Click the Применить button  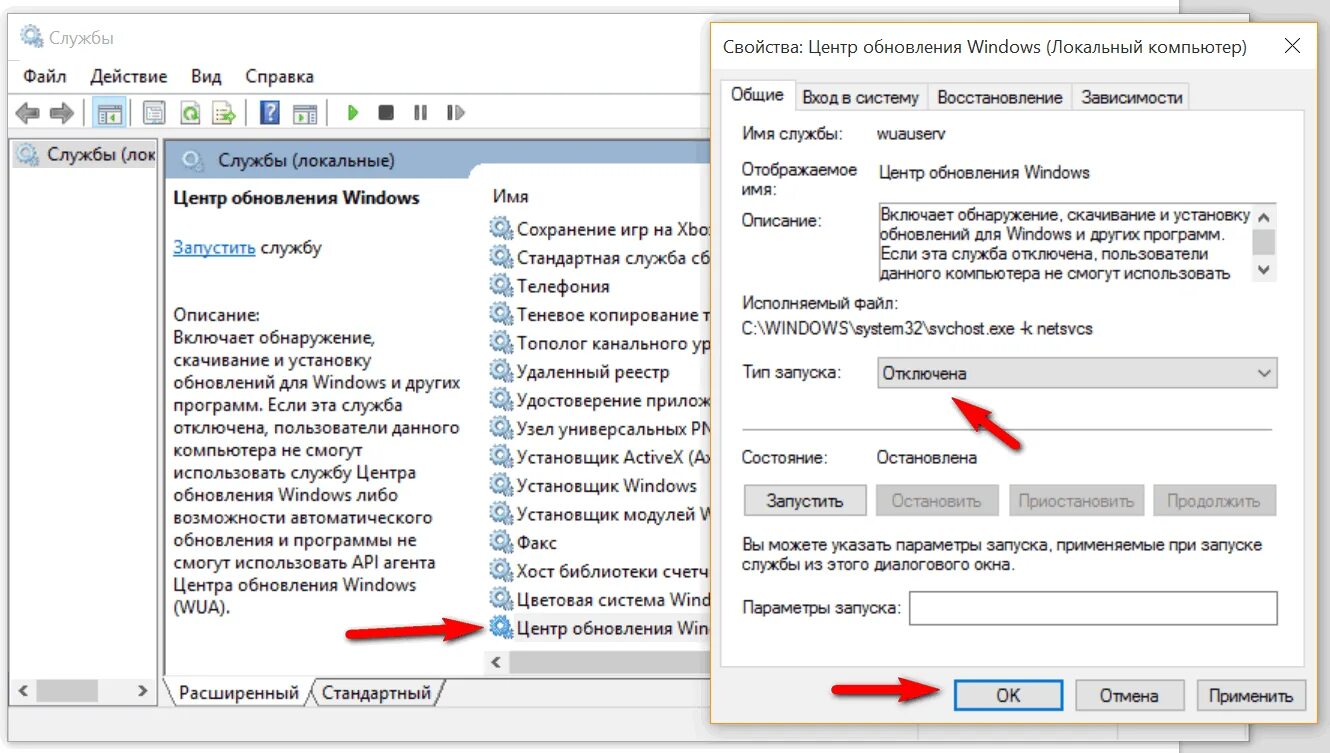click(x=1250, y=695)
